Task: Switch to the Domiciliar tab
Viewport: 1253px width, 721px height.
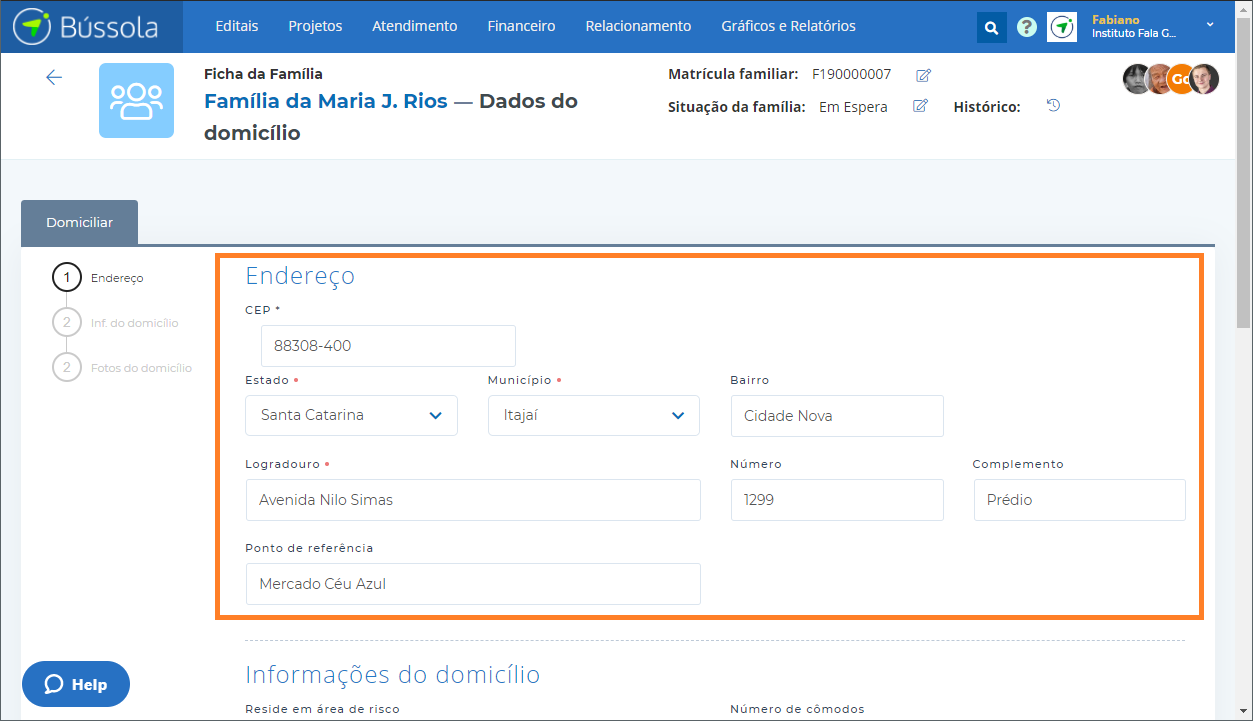Action: pyautogui.click(x=79, y=223)
